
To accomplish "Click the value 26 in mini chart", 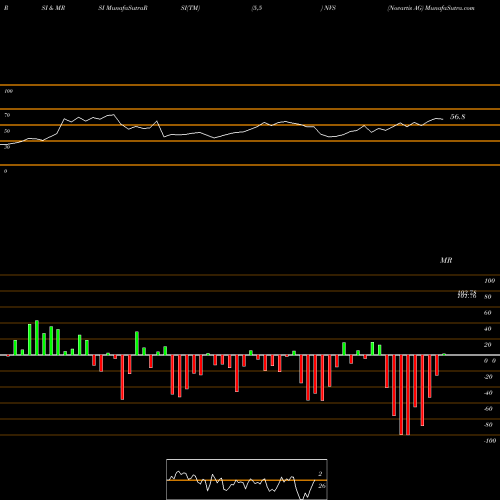I will (x=321, y=486).
